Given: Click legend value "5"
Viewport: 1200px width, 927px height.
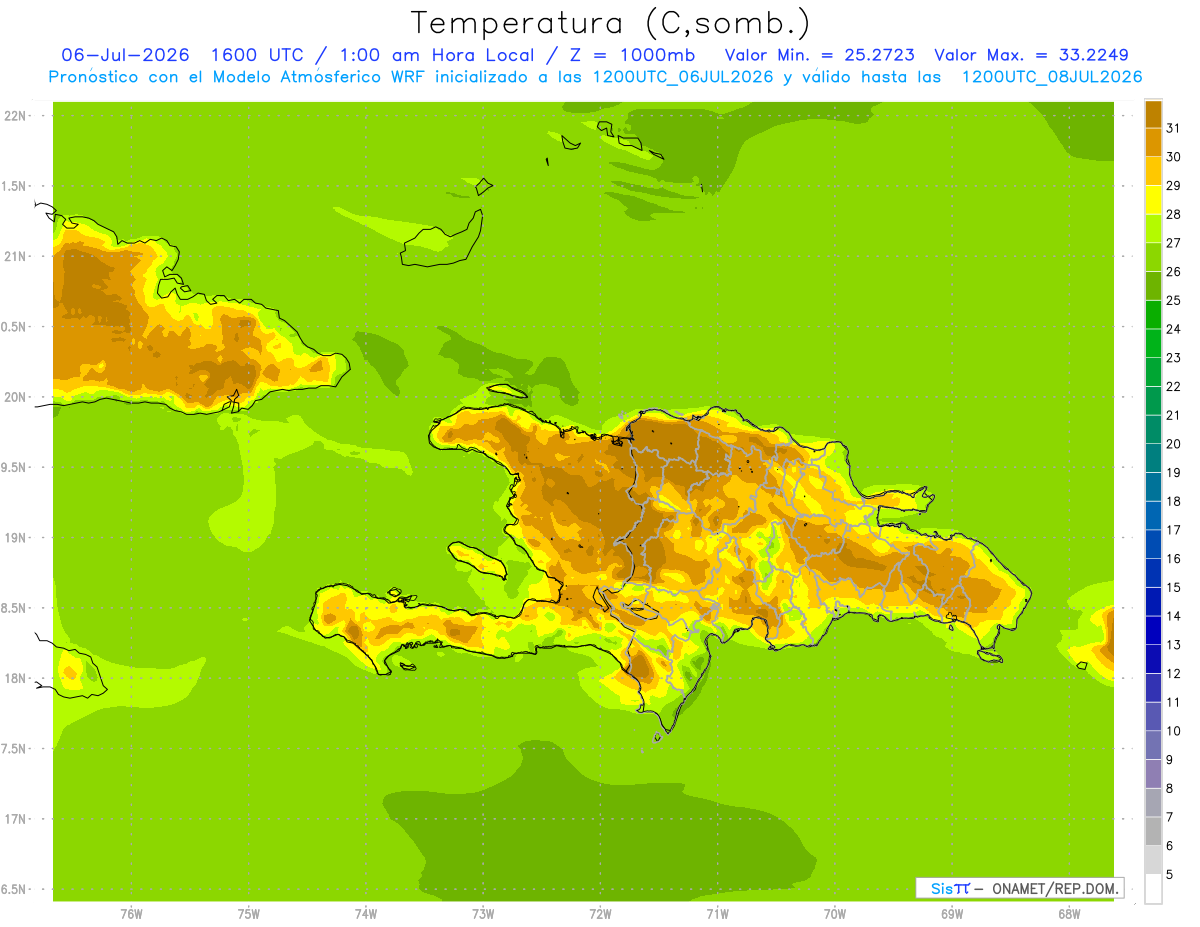Looking at the screenshot, I should [1170, 875].
